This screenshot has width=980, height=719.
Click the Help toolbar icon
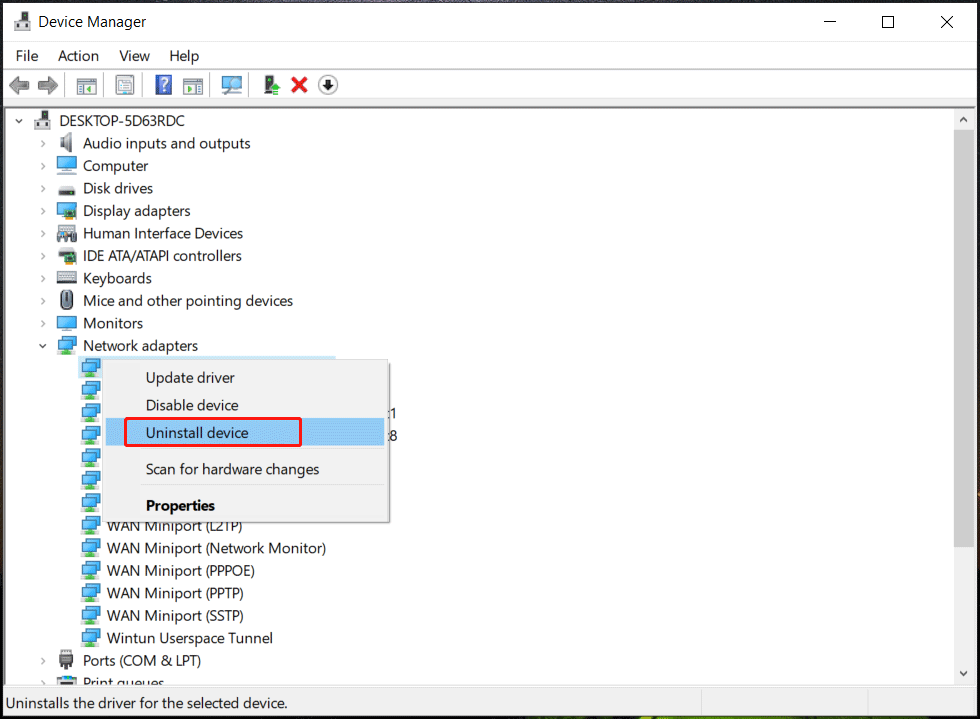pos(162,84)
